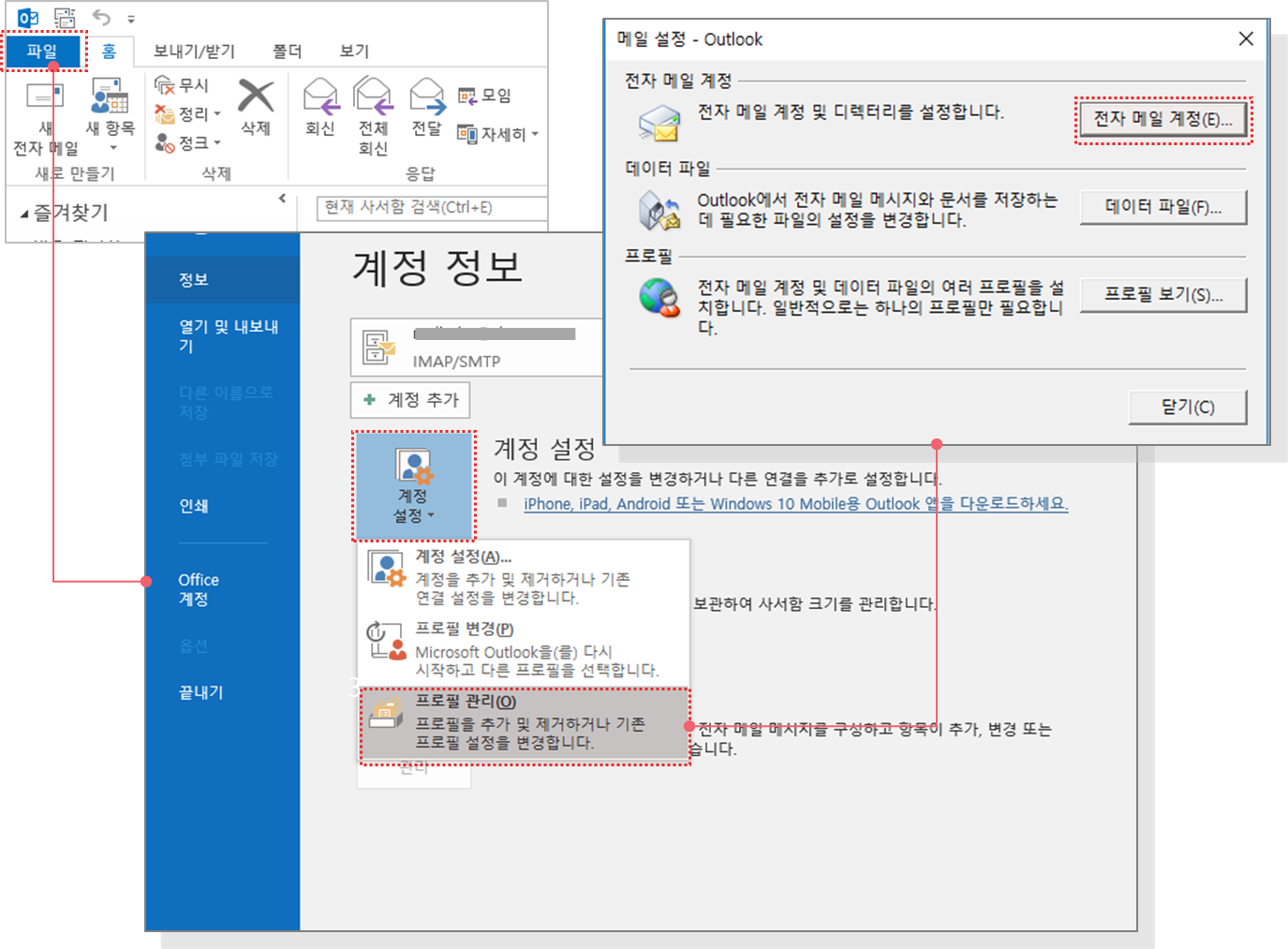Switch to the Send/Receive (보내기/받기) tab
The width and height of the screenshot is (1288, 949).
194,51
